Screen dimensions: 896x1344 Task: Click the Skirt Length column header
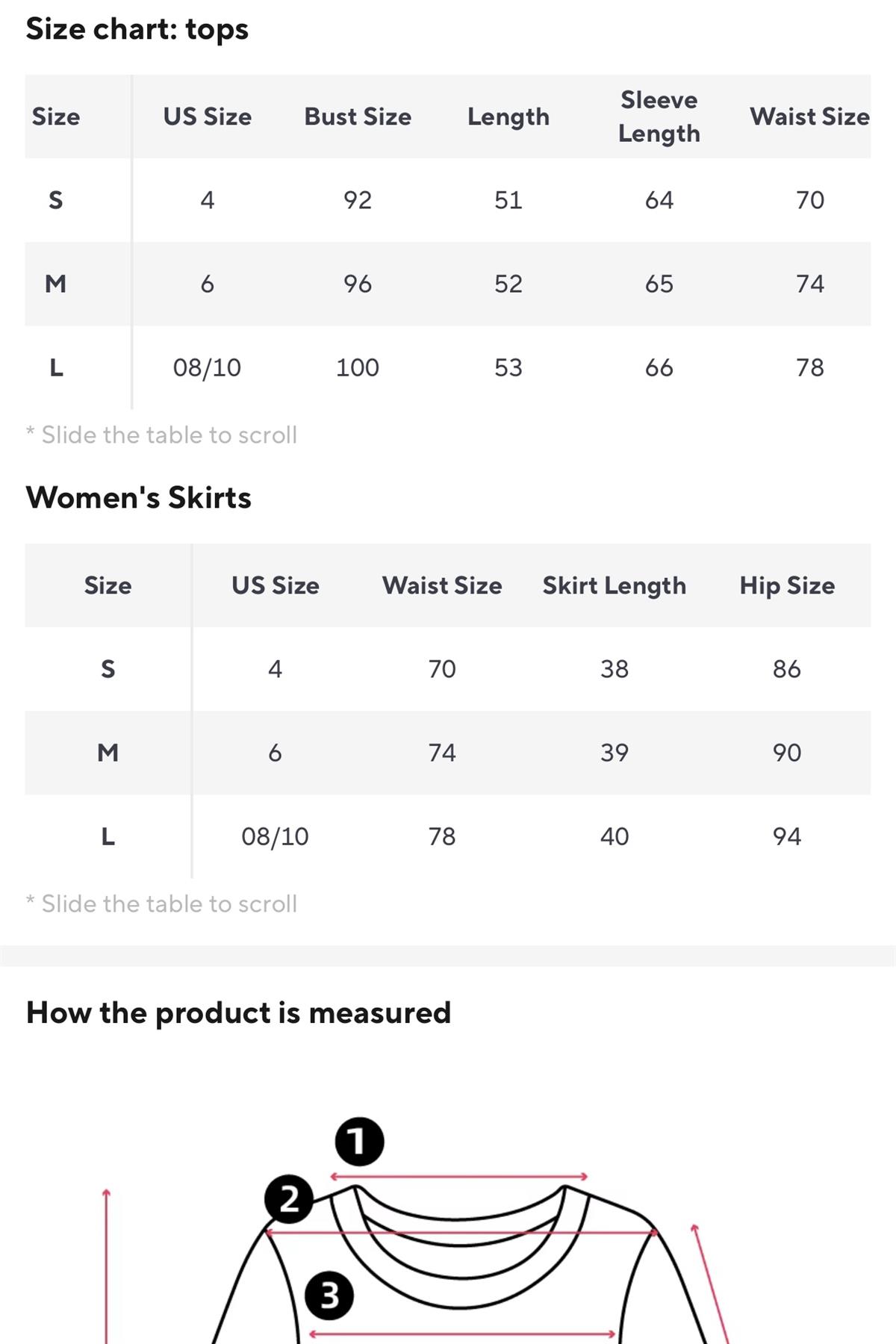(614, 585)
